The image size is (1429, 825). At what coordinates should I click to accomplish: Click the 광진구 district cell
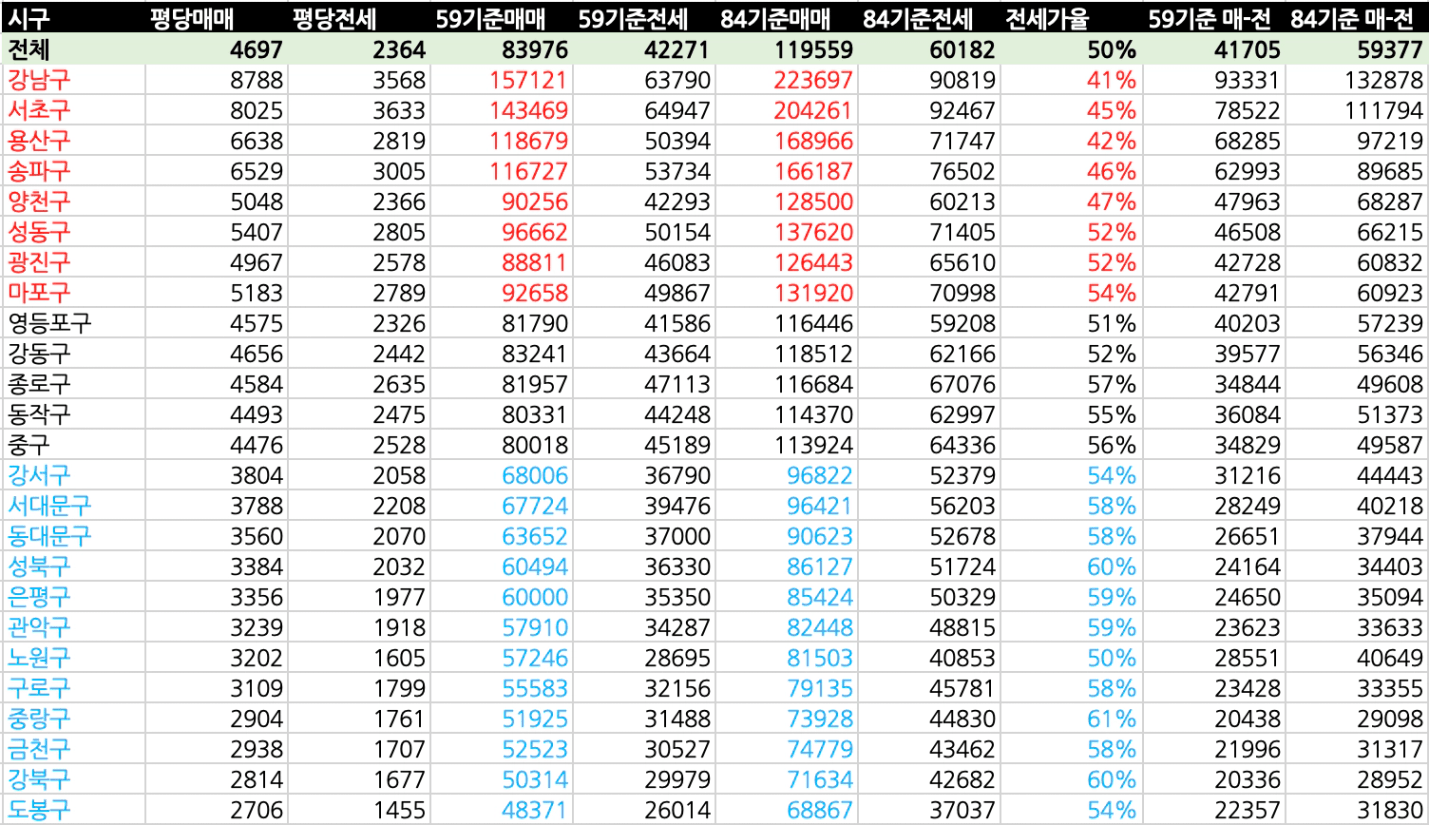39,262
